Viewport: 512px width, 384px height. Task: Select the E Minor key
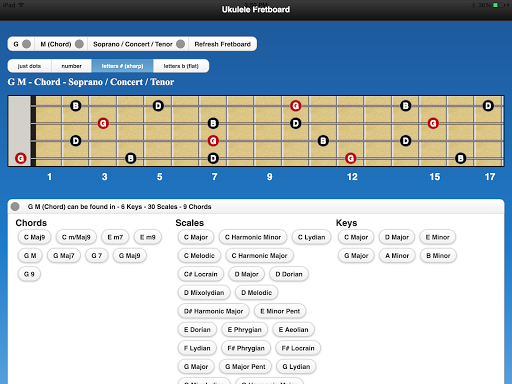click(x=437, y=237)
